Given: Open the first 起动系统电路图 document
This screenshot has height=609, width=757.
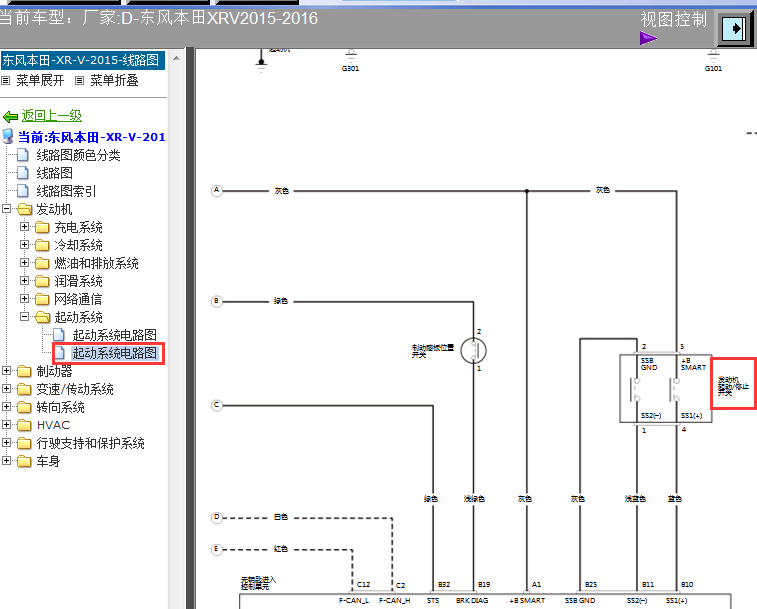Looking at the screenshot, I should pos(114,335).
